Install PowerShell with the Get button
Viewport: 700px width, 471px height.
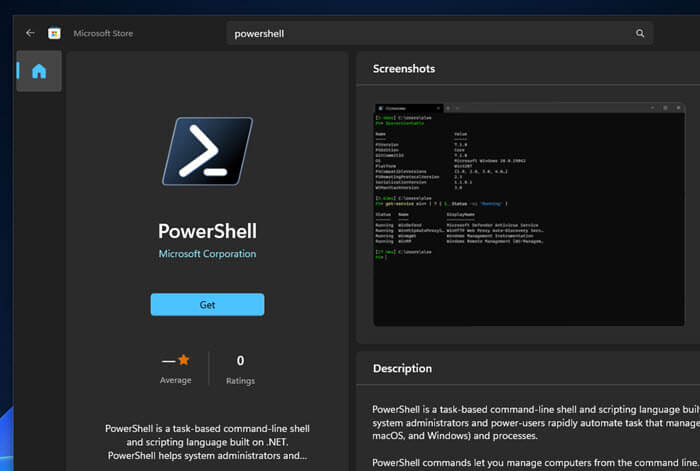208,304
